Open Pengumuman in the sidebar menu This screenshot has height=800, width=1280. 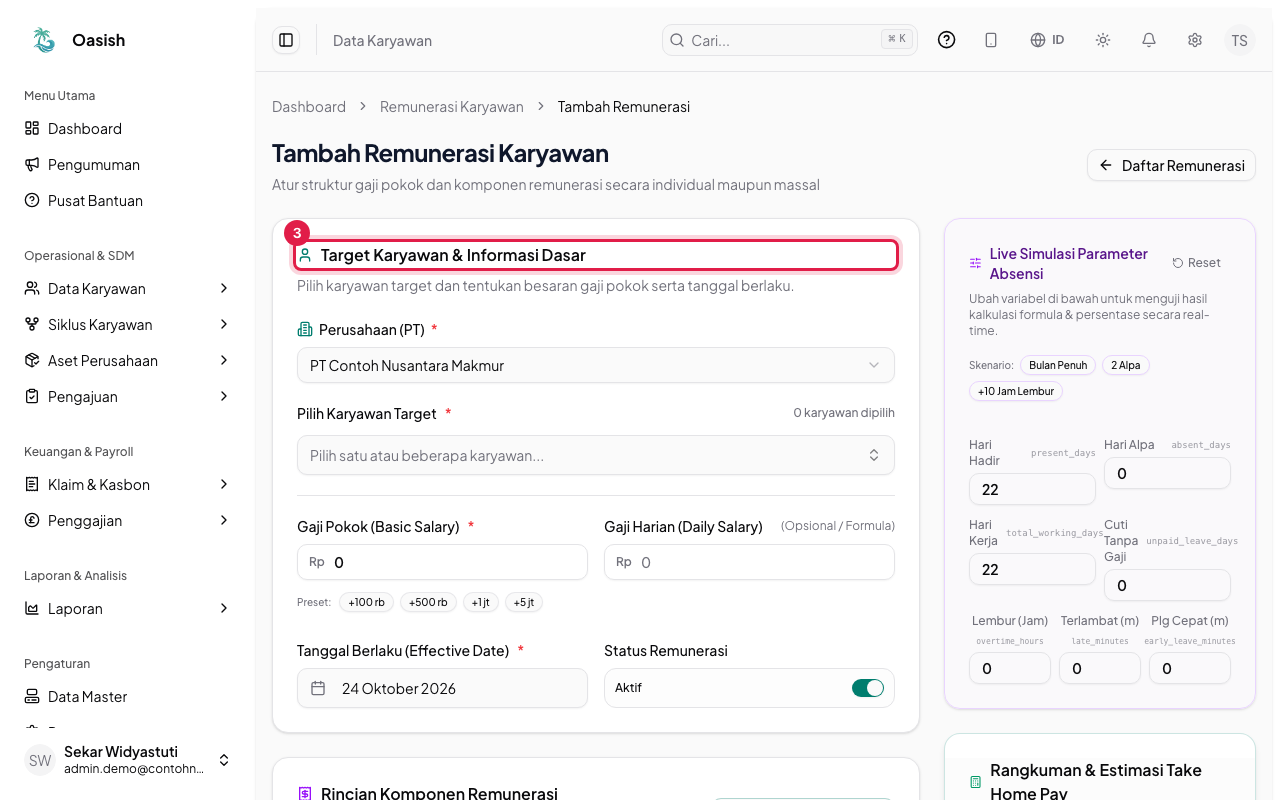pyautogui.click(x=128, y=164)
